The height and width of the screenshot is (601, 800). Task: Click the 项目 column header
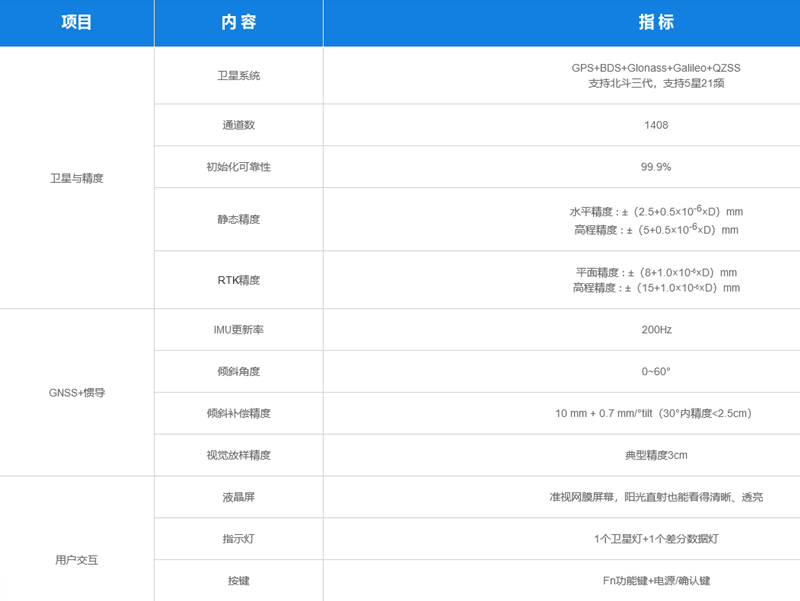tap(77, 22)
